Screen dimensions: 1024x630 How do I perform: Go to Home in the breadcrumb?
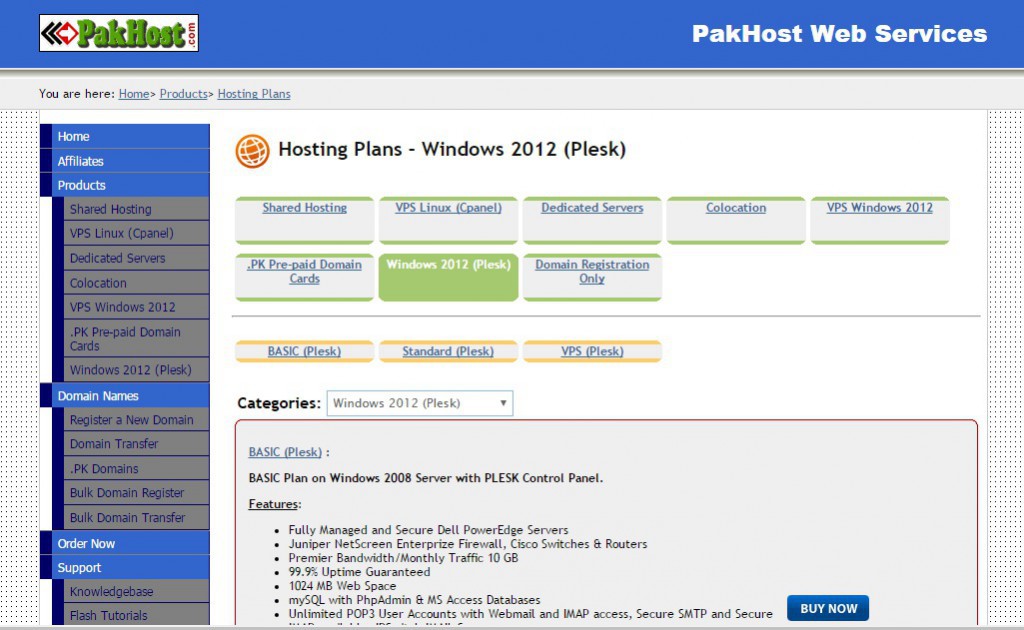point(134,93)
